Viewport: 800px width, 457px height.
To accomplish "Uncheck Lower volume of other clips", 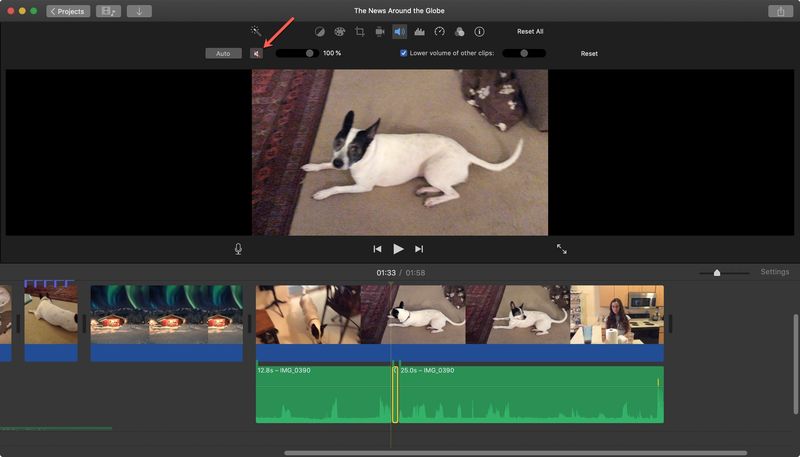I will 404,53.
